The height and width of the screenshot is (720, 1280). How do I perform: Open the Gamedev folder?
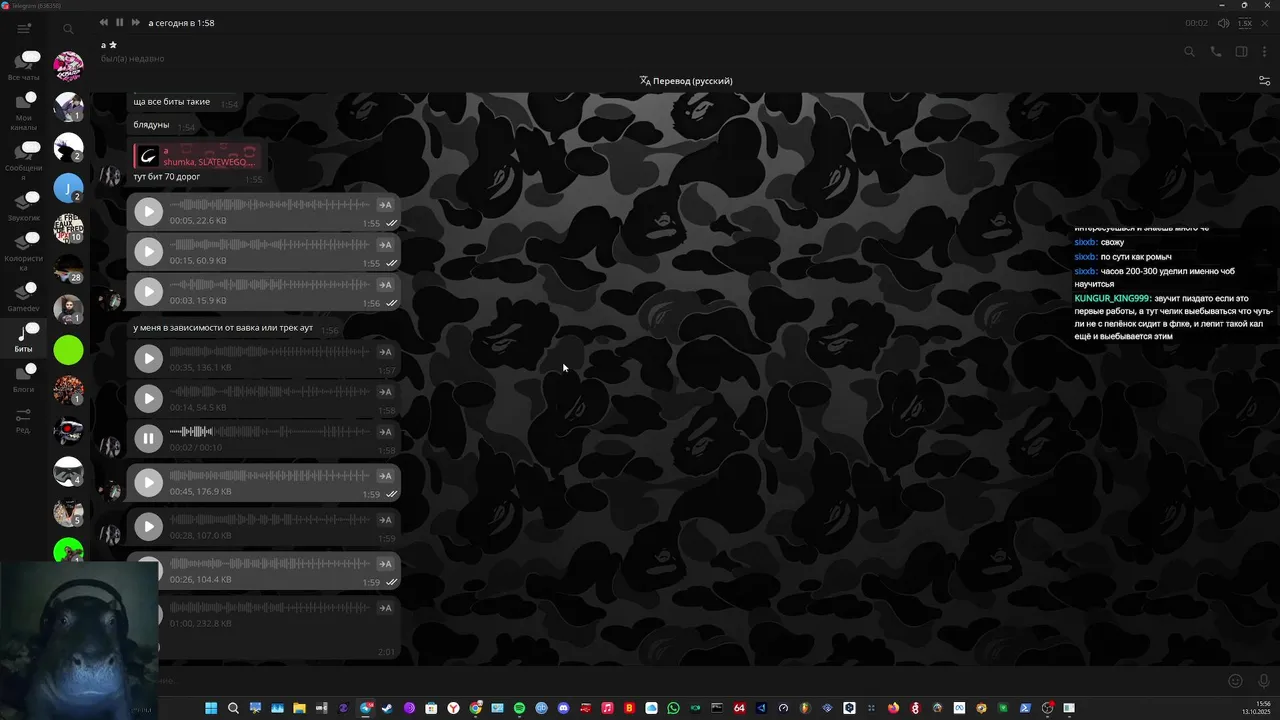pos(24,297)
